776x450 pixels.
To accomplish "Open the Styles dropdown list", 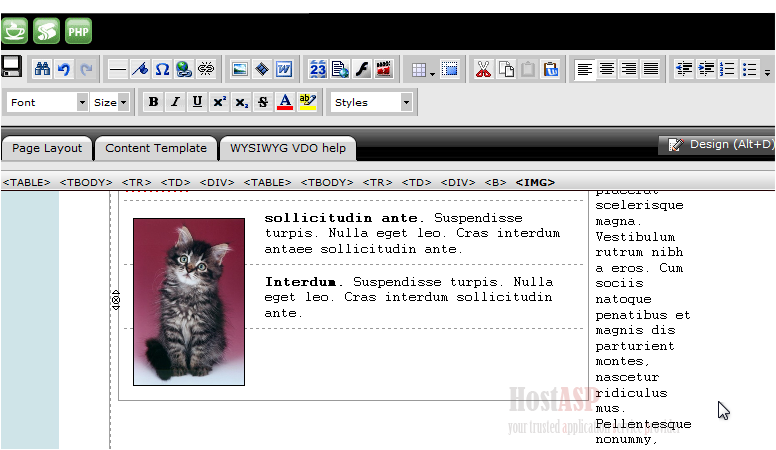I will click(x=371, y=102).
